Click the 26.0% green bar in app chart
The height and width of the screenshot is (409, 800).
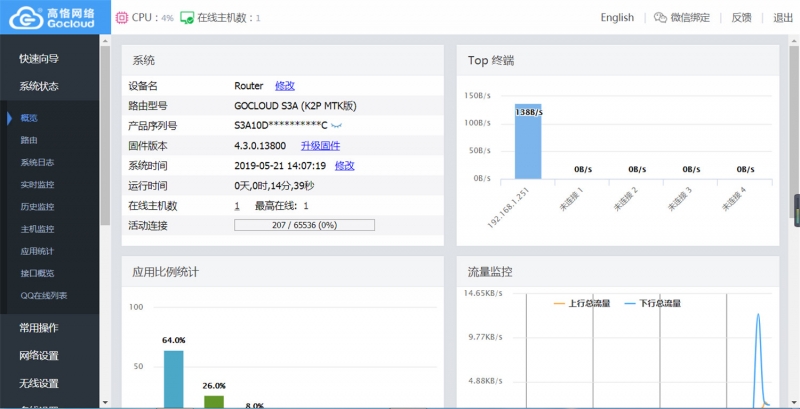(214, 402)
